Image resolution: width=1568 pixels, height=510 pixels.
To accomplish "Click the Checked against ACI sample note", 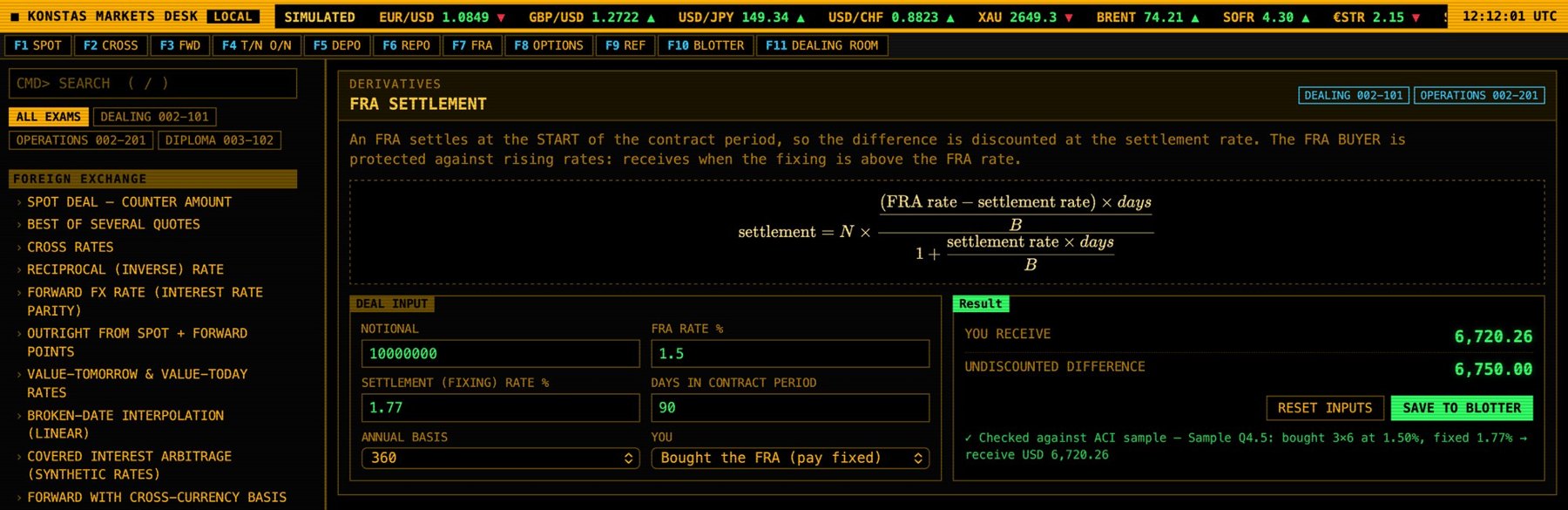I will click(1246, 446).
